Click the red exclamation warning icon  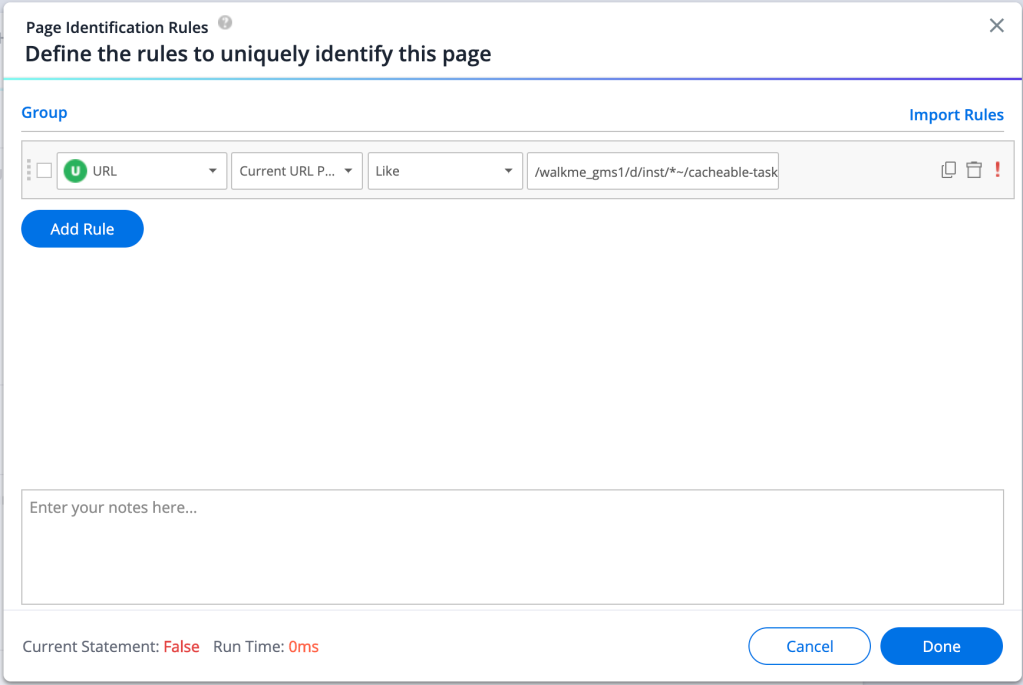pyautogui.click(x=997, y=171)
